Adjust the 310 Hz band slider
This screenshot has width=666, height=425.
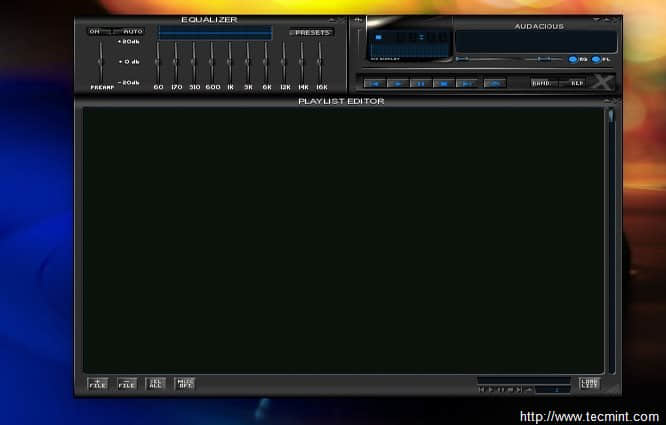[x=194, y=62]
